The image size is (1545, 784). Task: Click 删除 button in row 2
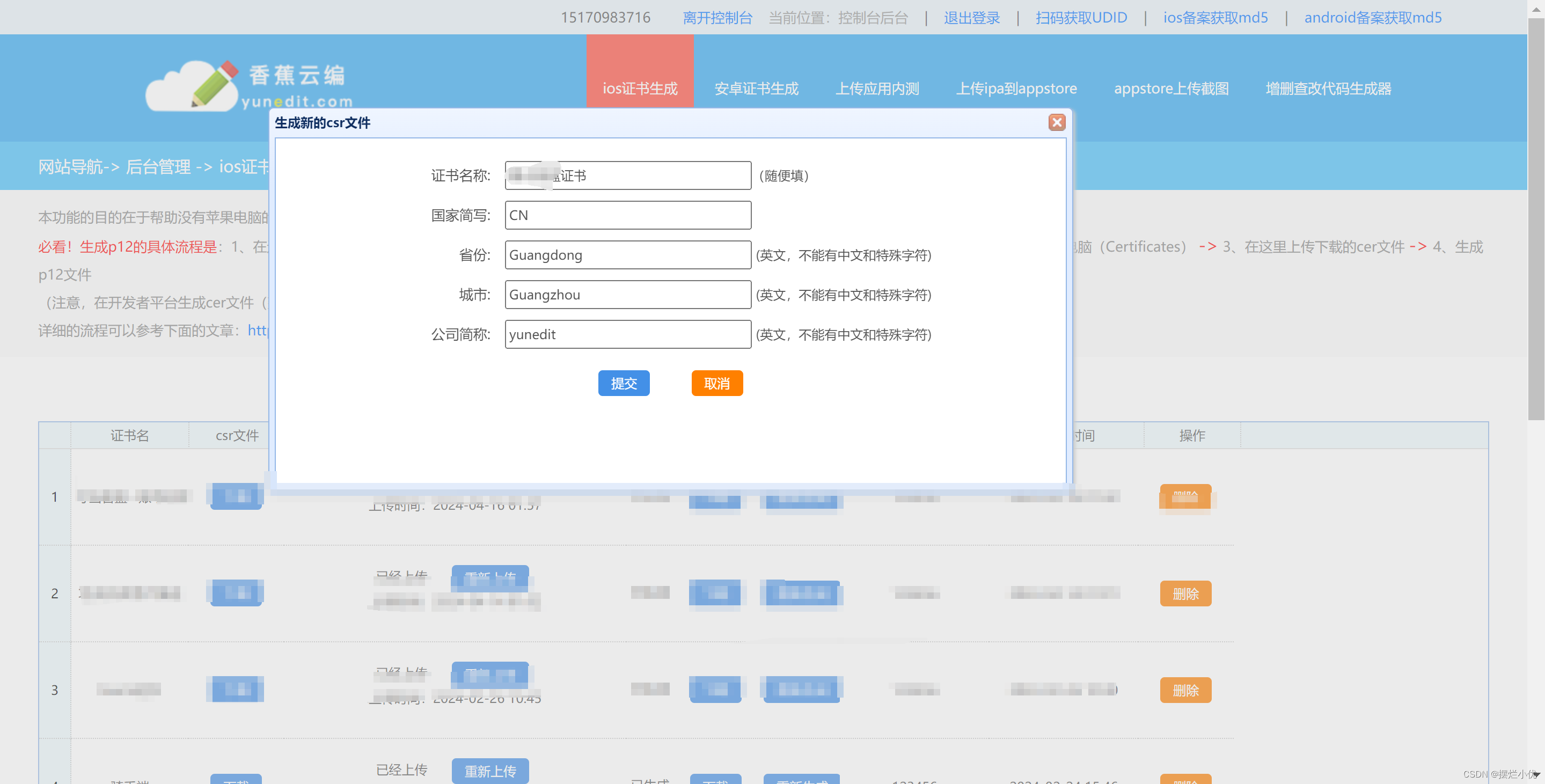tap(1185, 594)
